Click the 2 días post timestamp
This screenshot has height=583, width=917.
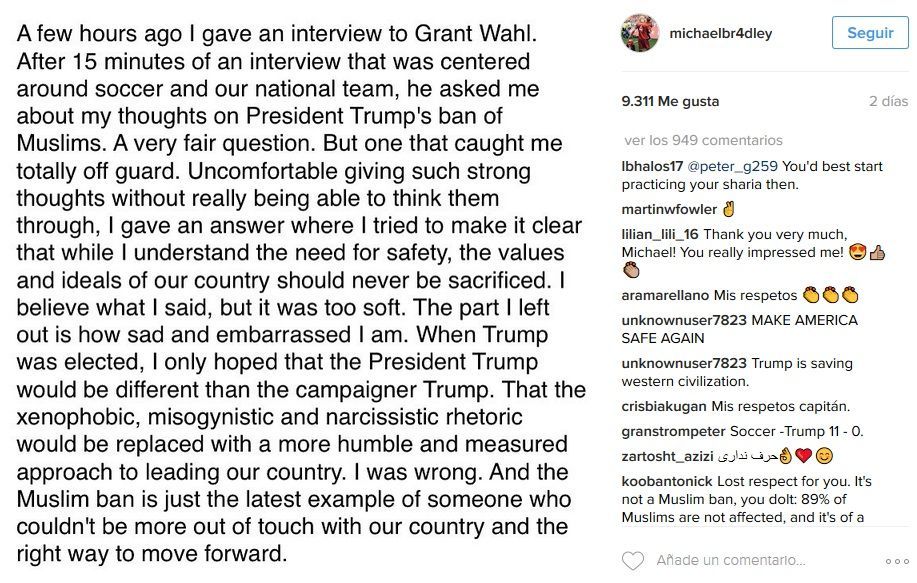(888, 101)
